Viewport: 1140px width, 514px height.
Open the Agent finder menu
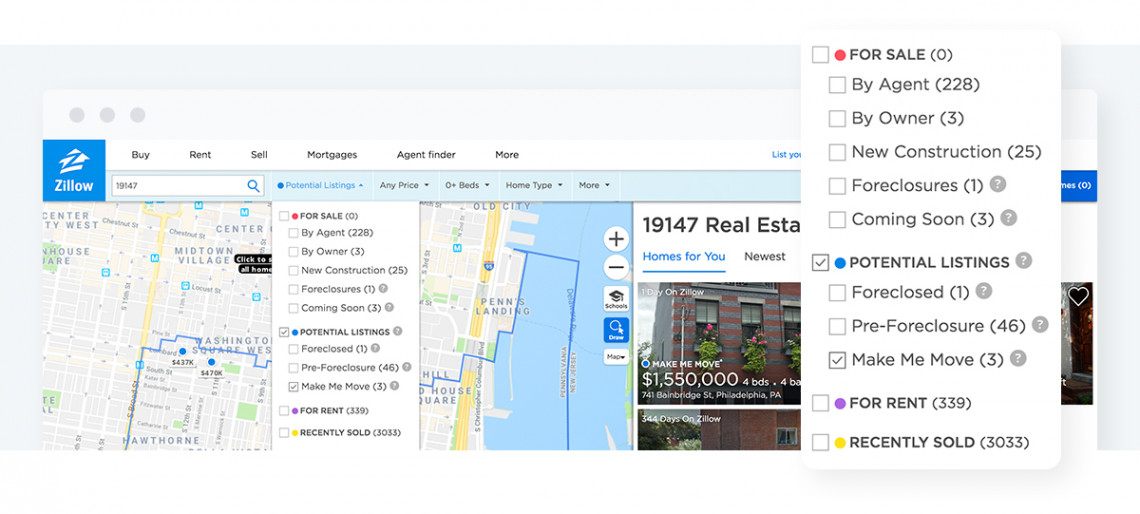(x=426, y=155)
